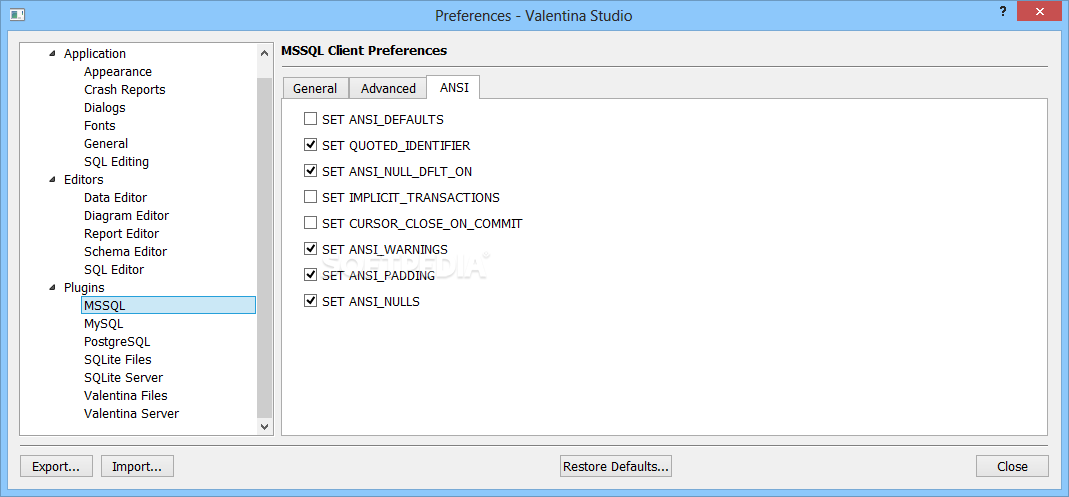The width and height of the screenshot is (1069, 497).
Task: Click the tree scrollbar down arrow
Action: (x=265, y=426)
